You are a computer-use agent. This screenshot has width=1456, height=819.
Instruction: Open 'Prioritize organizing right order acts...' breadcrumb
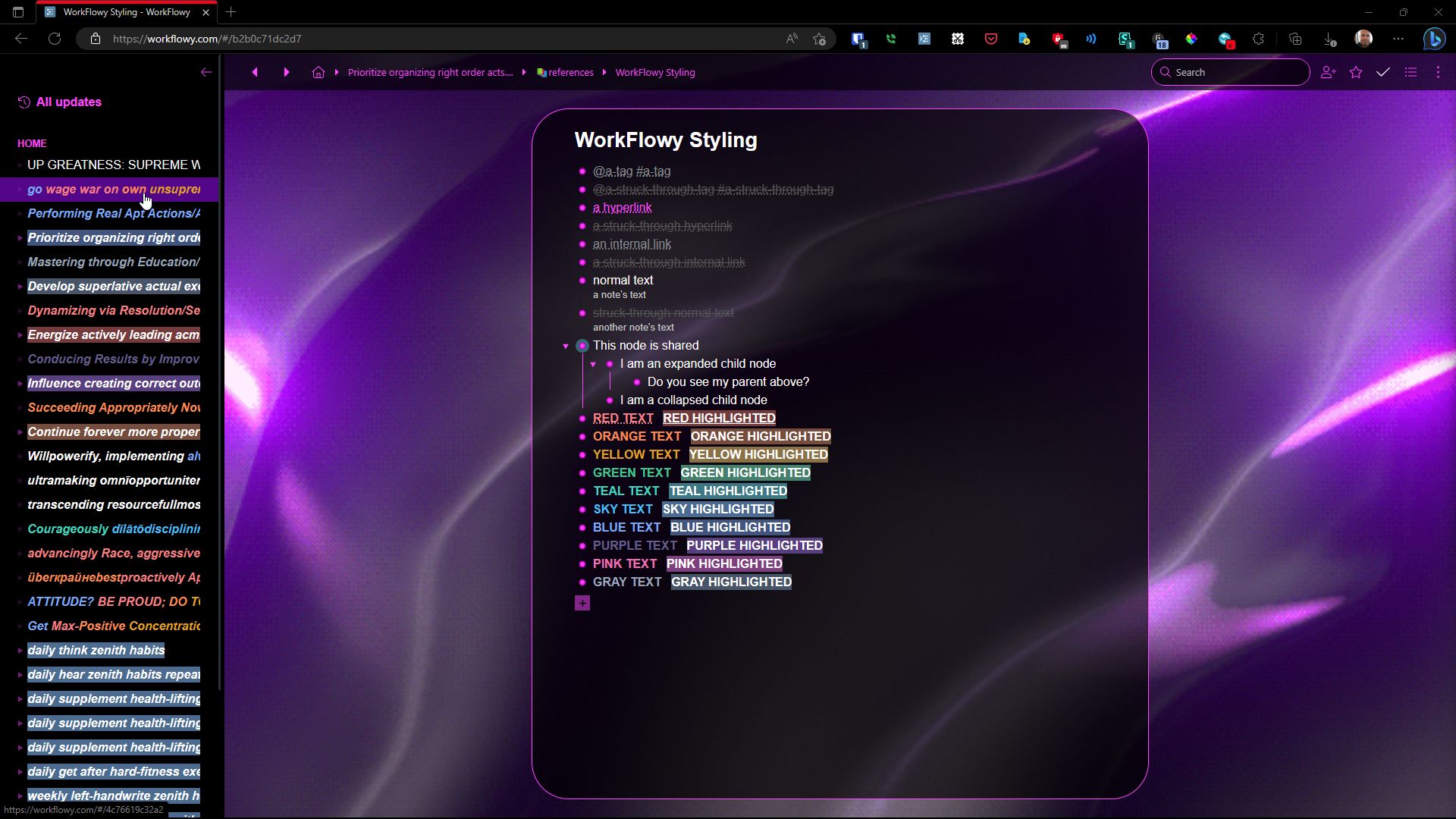430,72
